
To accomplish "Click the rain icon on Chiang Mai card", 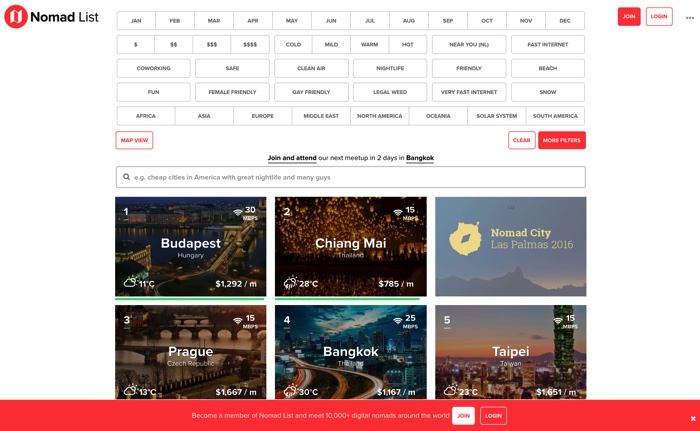I will pos(290,283).
